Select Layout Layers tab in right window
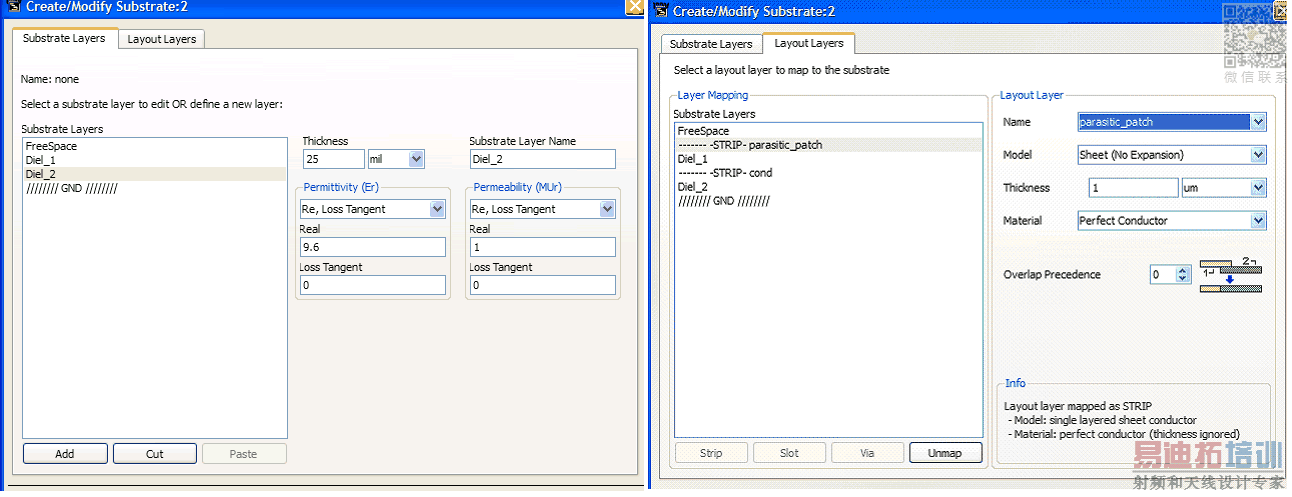 (809, 43)
